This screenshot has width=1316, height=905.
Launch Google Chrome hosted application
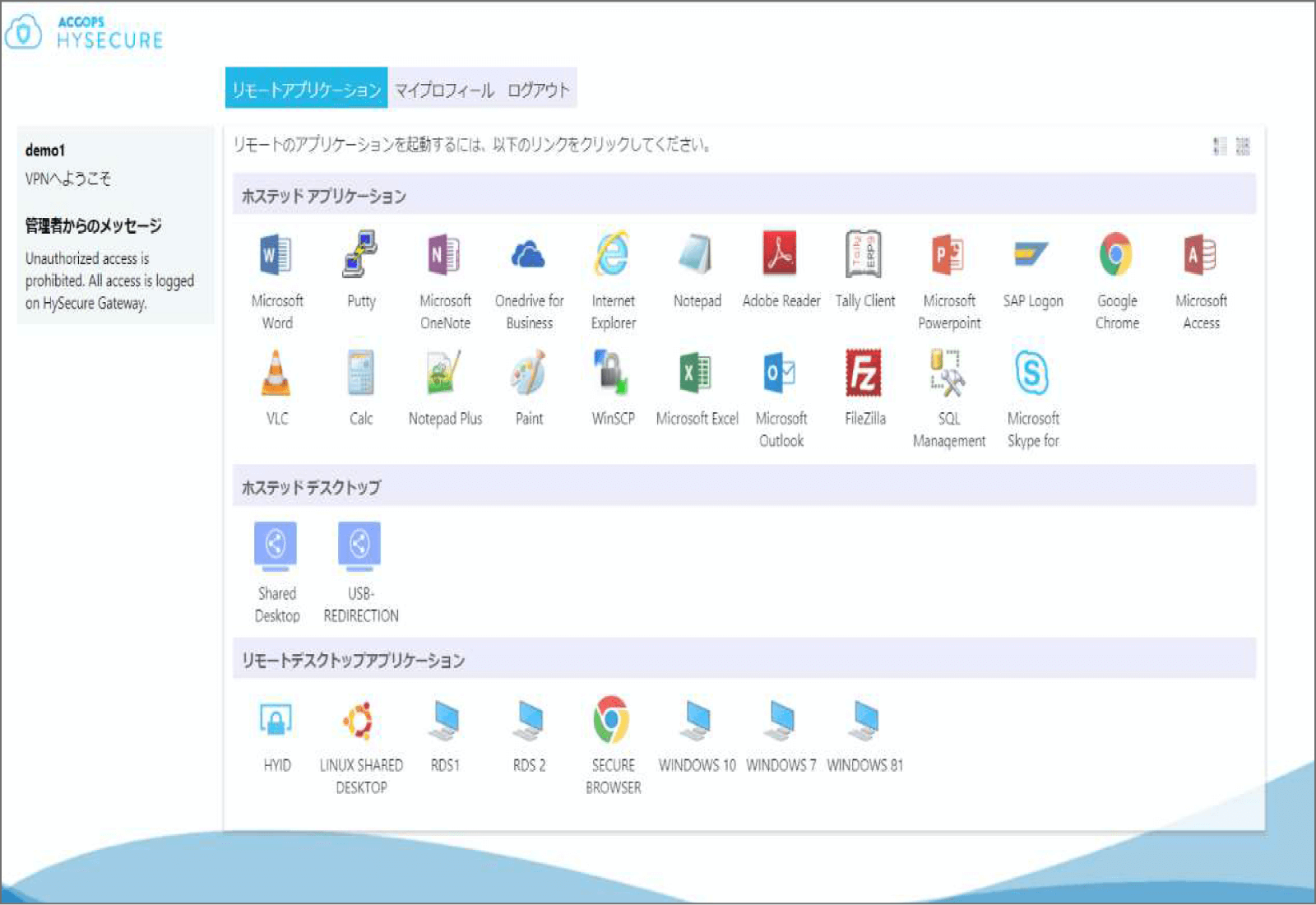pos(1116,254)
